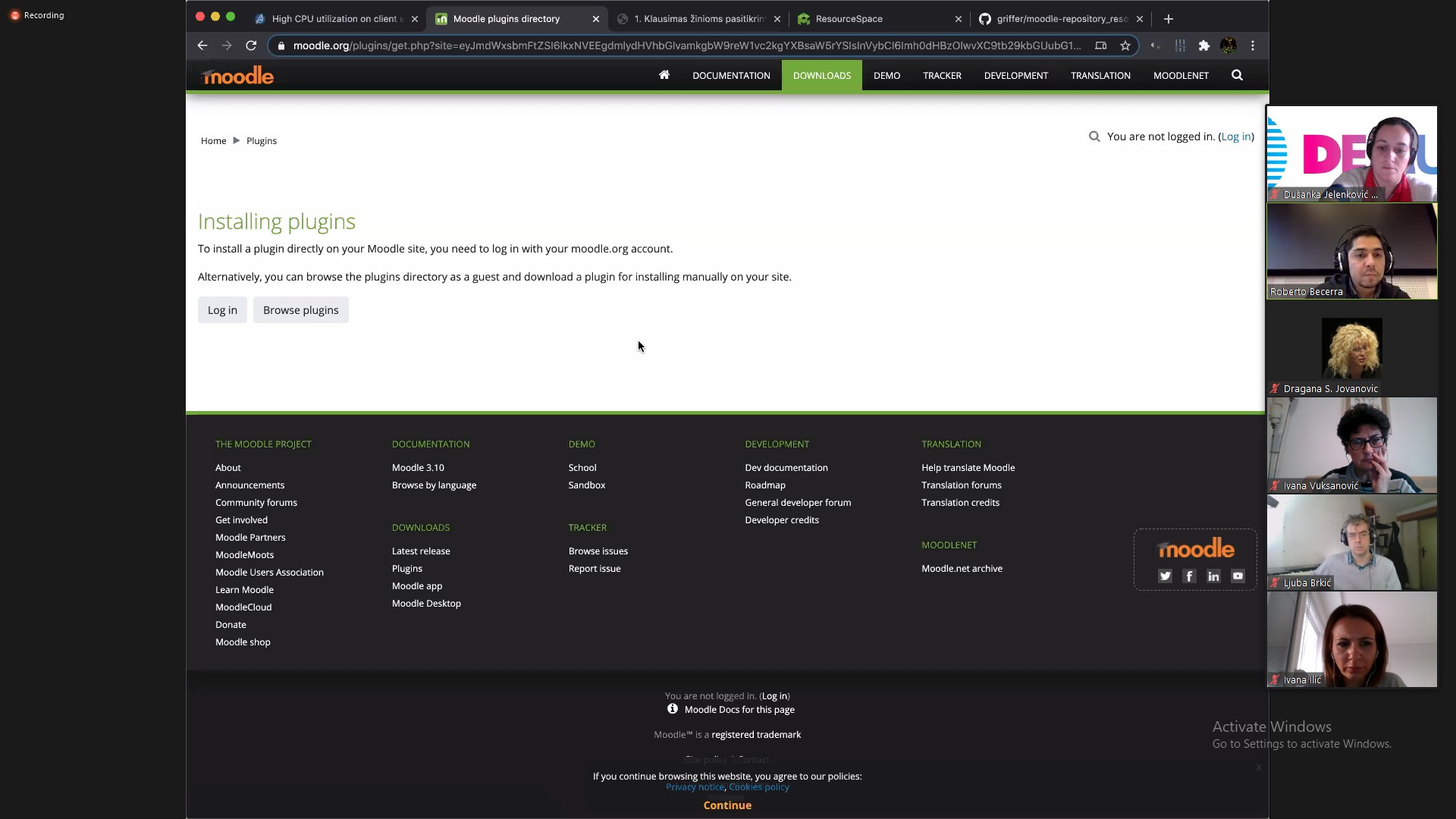1456x819 pixels.
Task: Open the TRACKER menu
Action: (942, 76)
